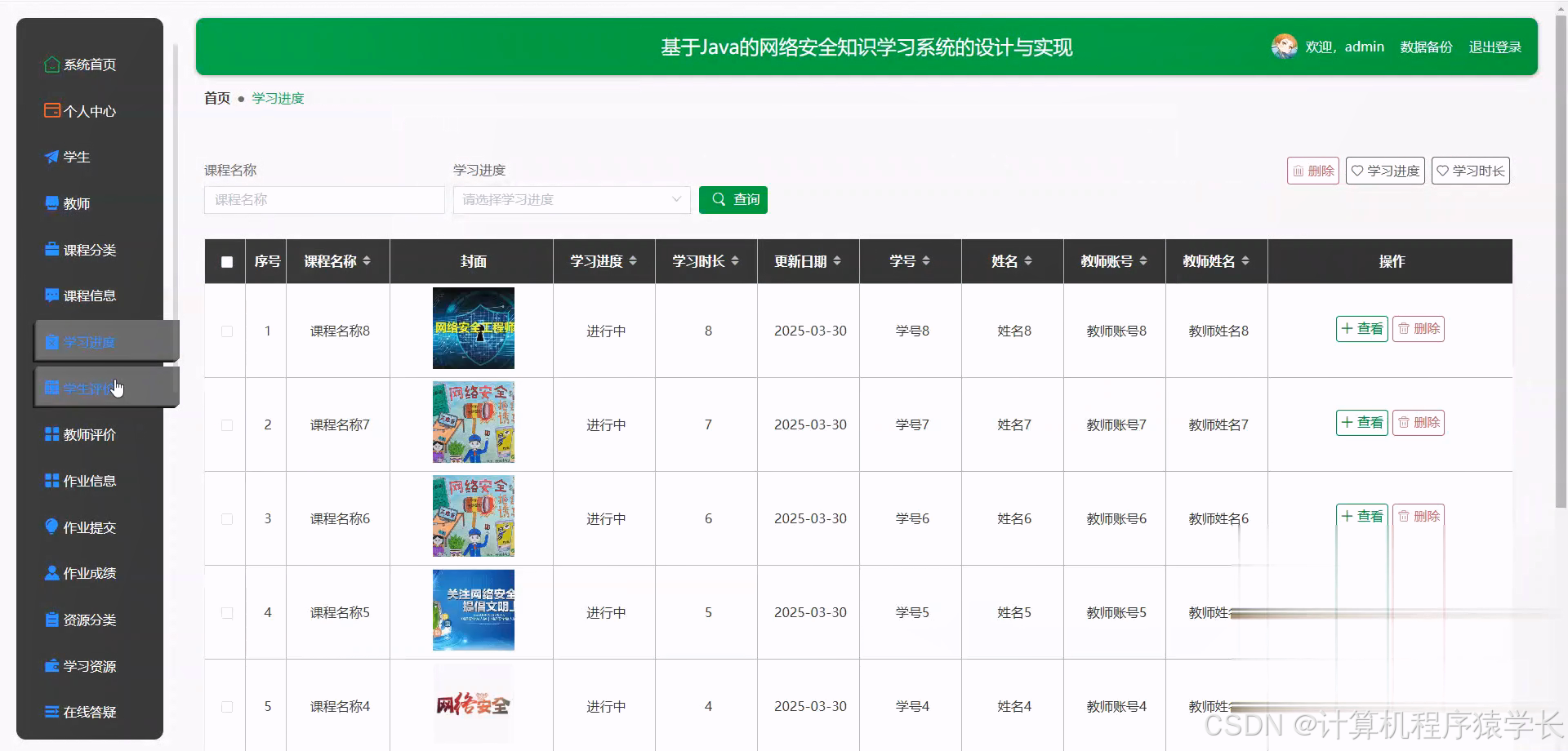The width and height of the screenshot is (1568, 751).
Task: Toggle the select-all checkbox in table header
Action: point(226,262)
